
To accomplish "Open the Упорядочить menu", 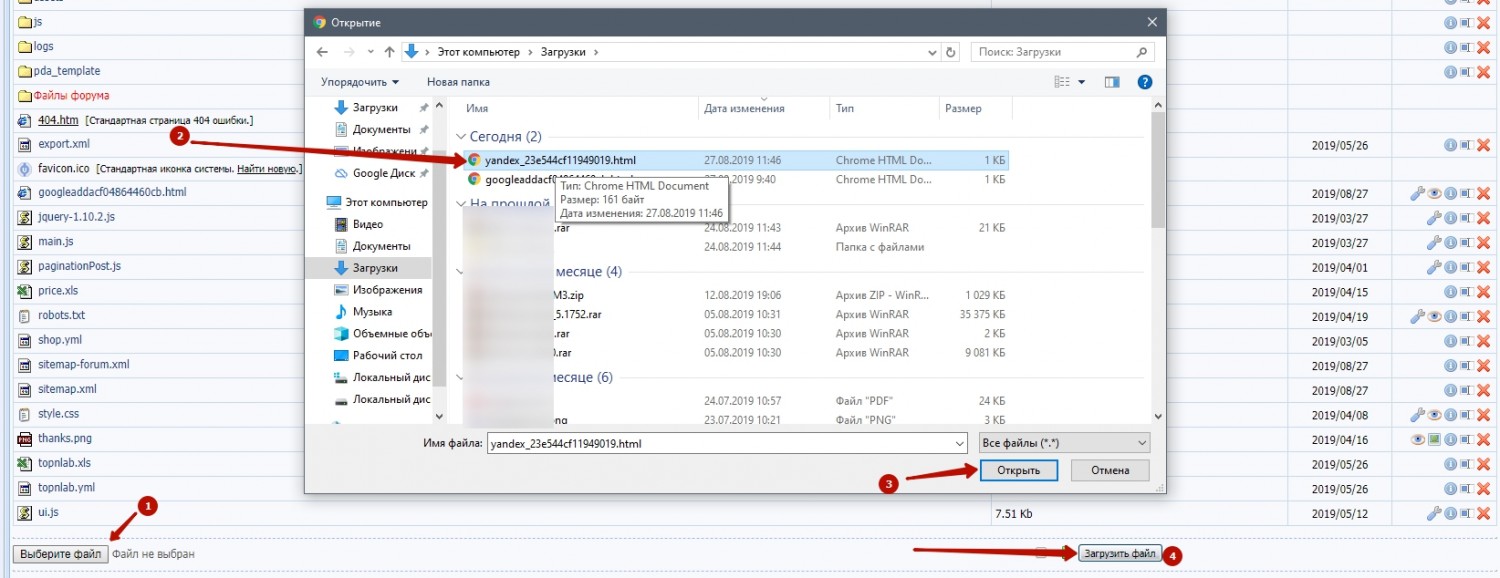I will [x=359, y=82].
